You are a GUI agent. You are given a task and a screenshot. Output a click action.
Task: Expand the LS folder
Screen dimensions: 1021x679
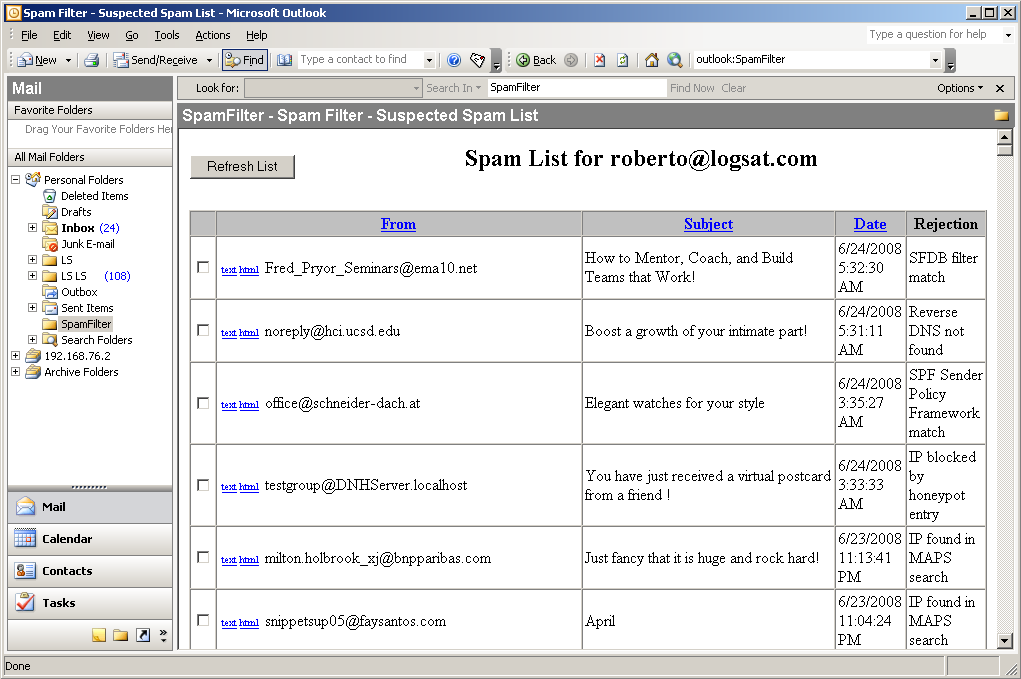[x=32, y=259]
